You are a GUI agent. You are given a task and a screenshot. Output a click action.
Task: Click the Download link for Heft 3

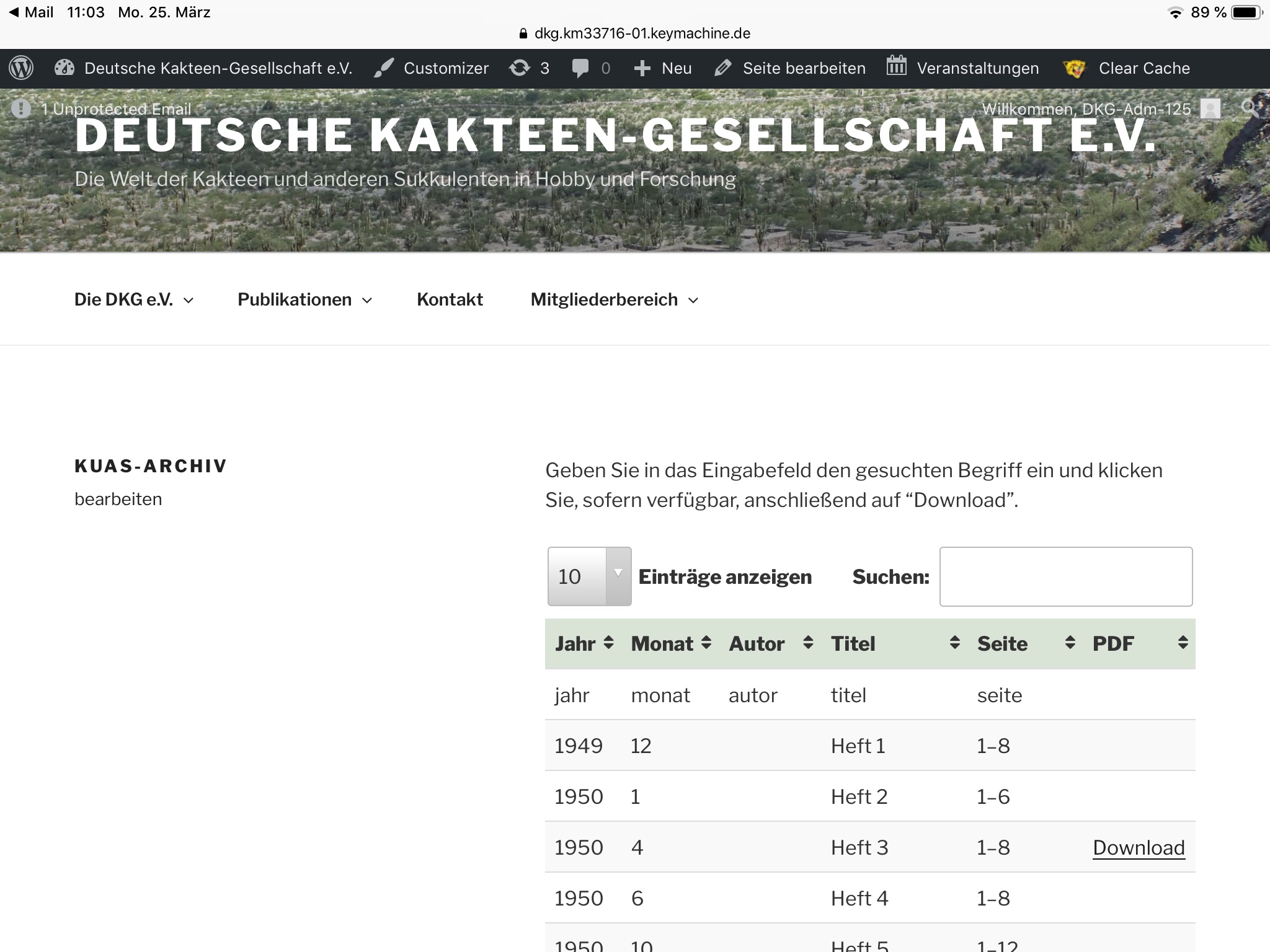(x=1139, y=847)
